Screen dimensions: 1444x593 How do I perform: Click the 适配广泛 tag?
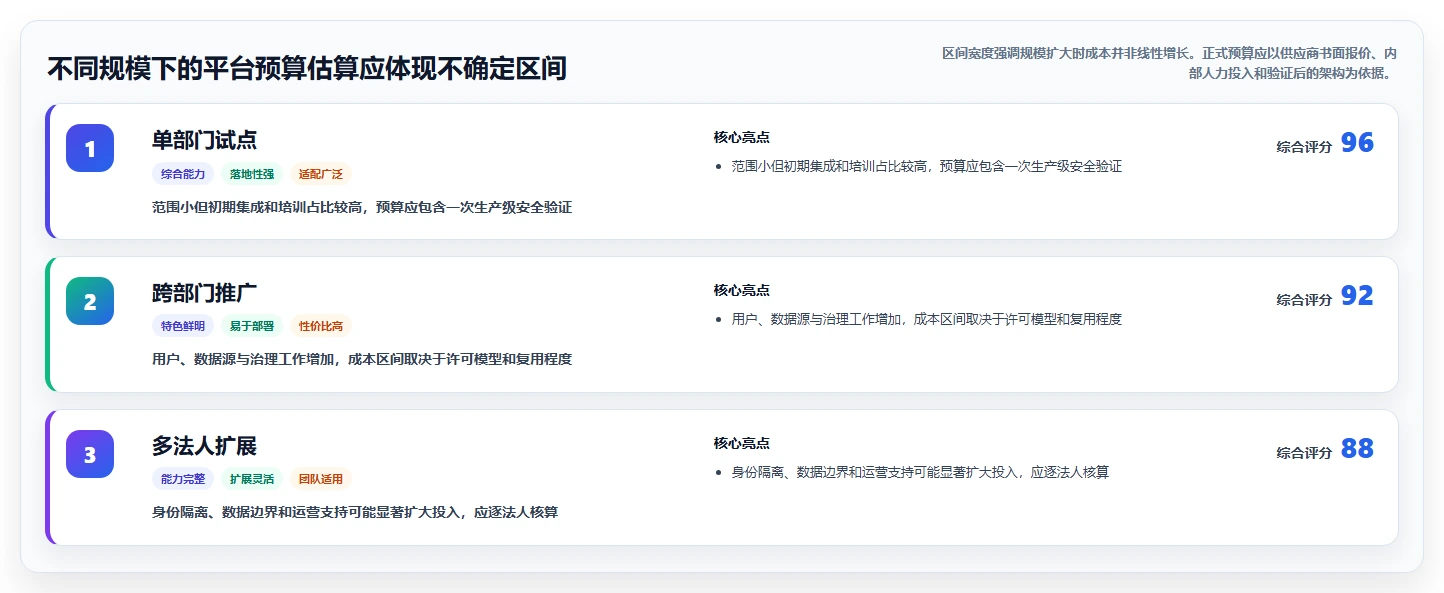pos(321,174)
